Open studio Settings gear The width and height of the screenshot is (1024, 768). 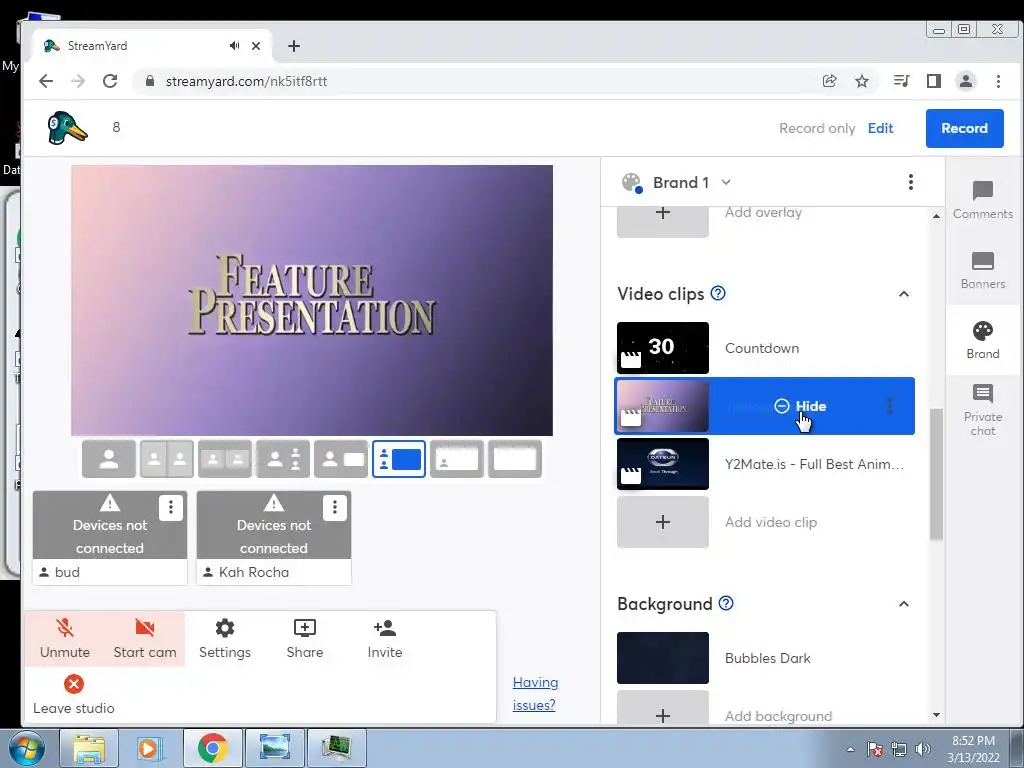click(225, 639)
